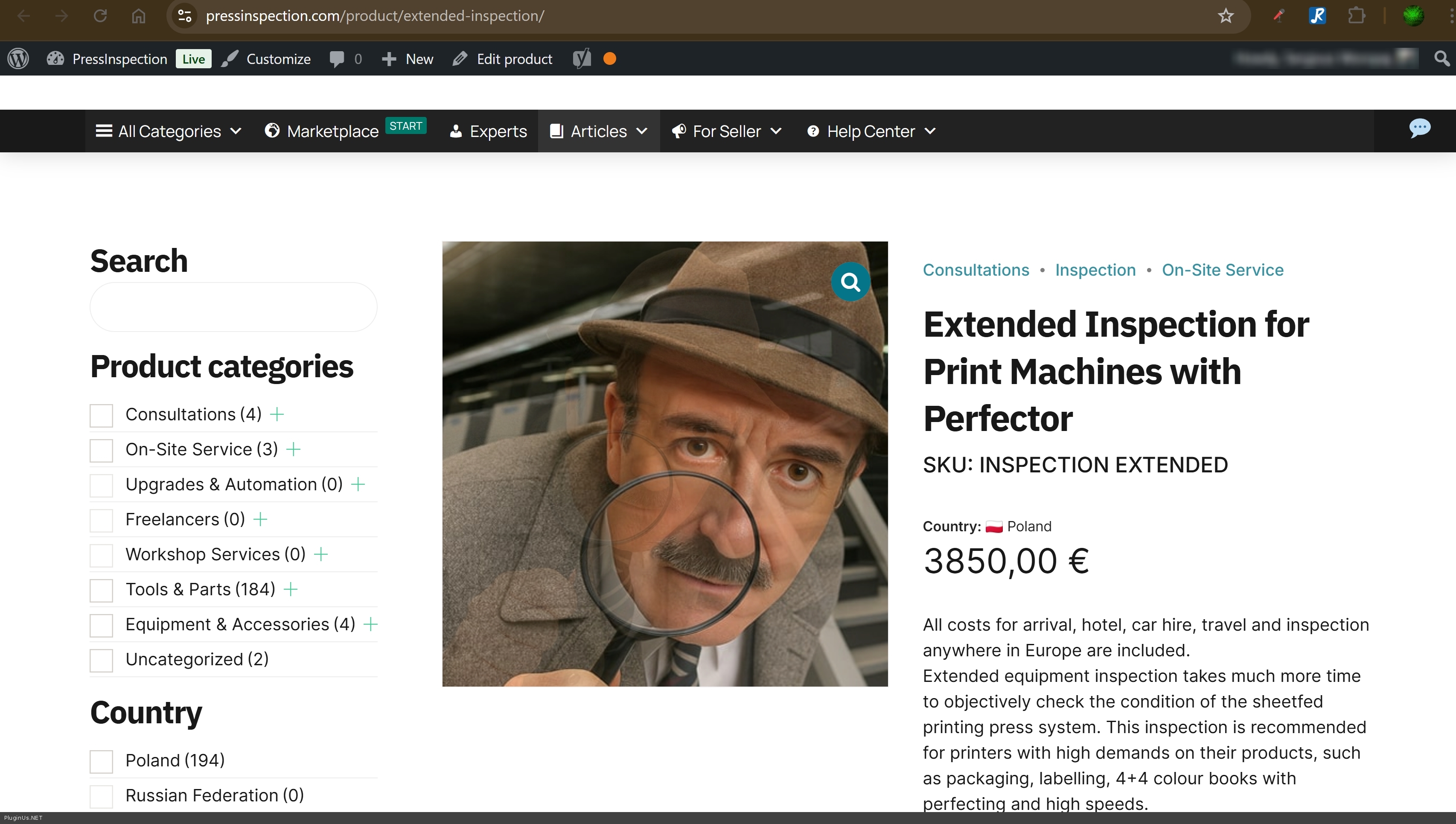Enable the Poland country filter checkbox
Screen dimensions: 1456x824
coord(101,761)
